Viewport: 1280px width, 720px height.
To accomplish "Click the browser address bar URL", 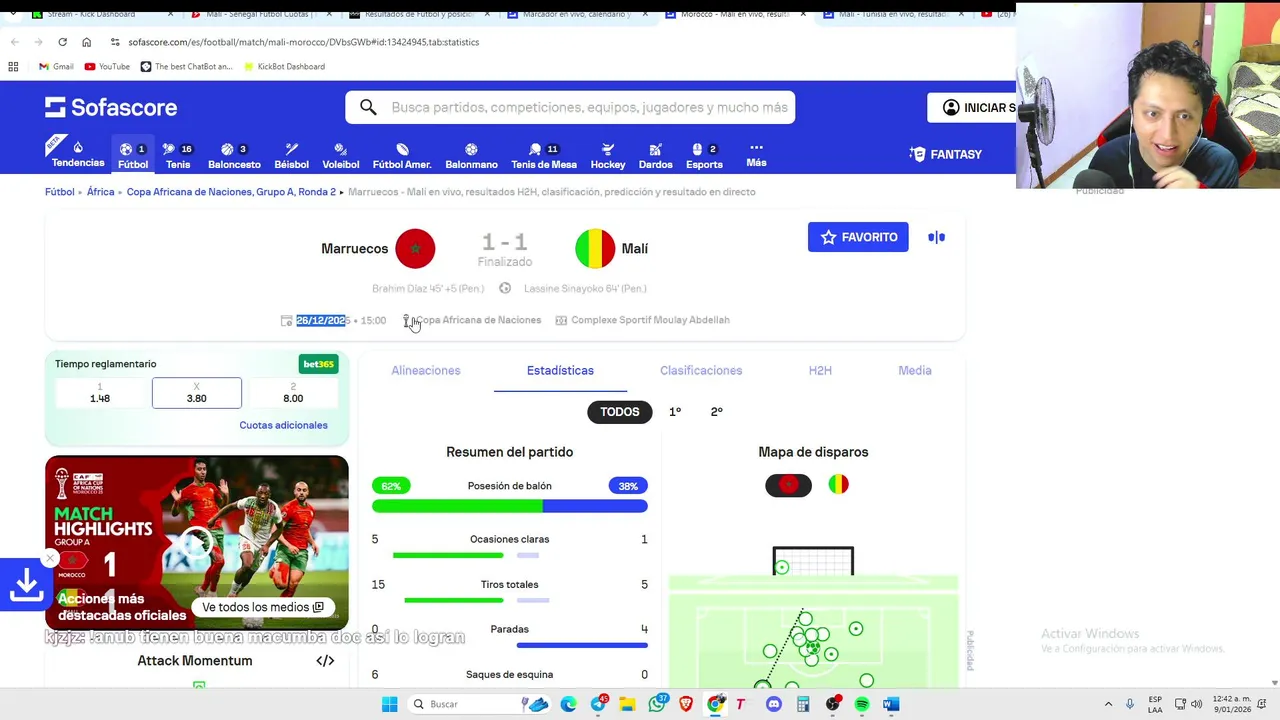I will click(304, 42).
